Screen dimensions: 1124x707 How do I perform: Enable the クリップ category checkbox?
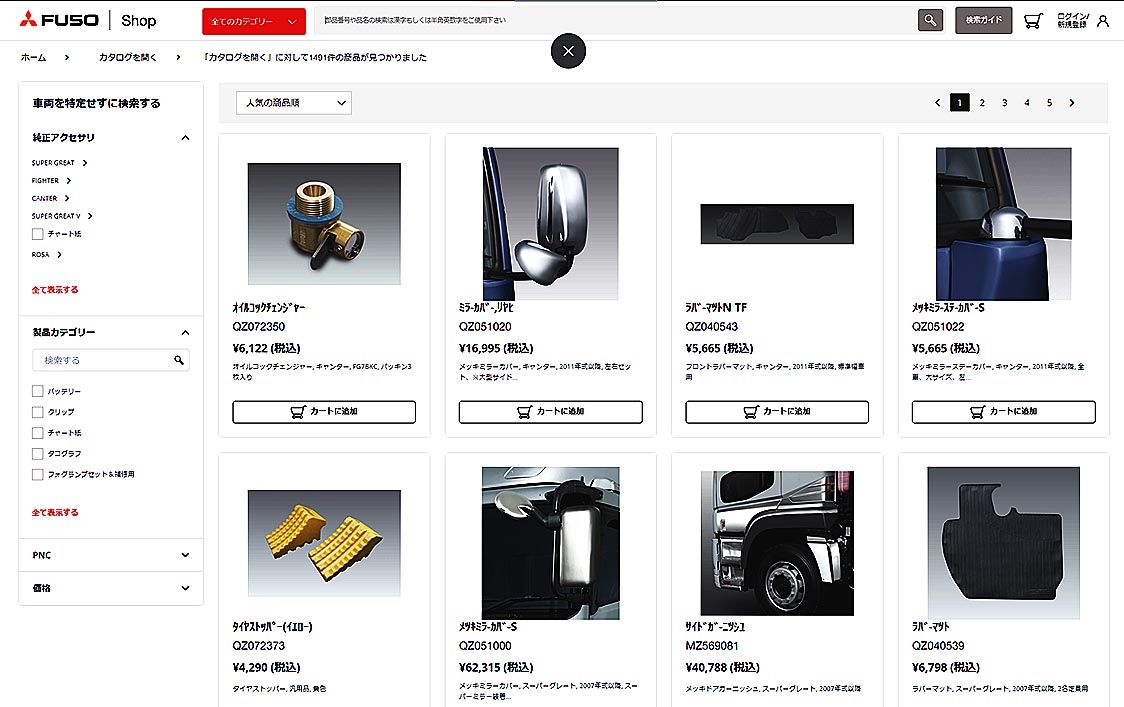[37, 412]
